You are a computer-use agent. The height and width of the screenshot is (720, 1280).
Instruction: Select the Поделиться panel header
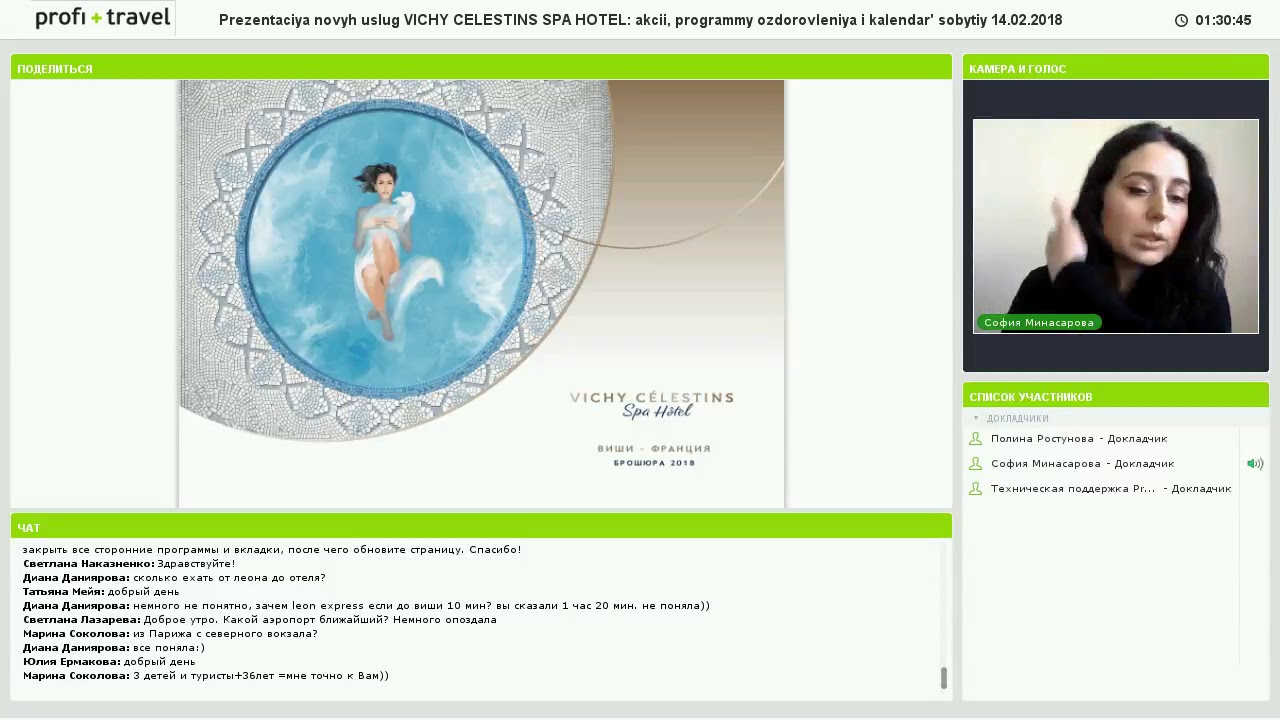481,68
